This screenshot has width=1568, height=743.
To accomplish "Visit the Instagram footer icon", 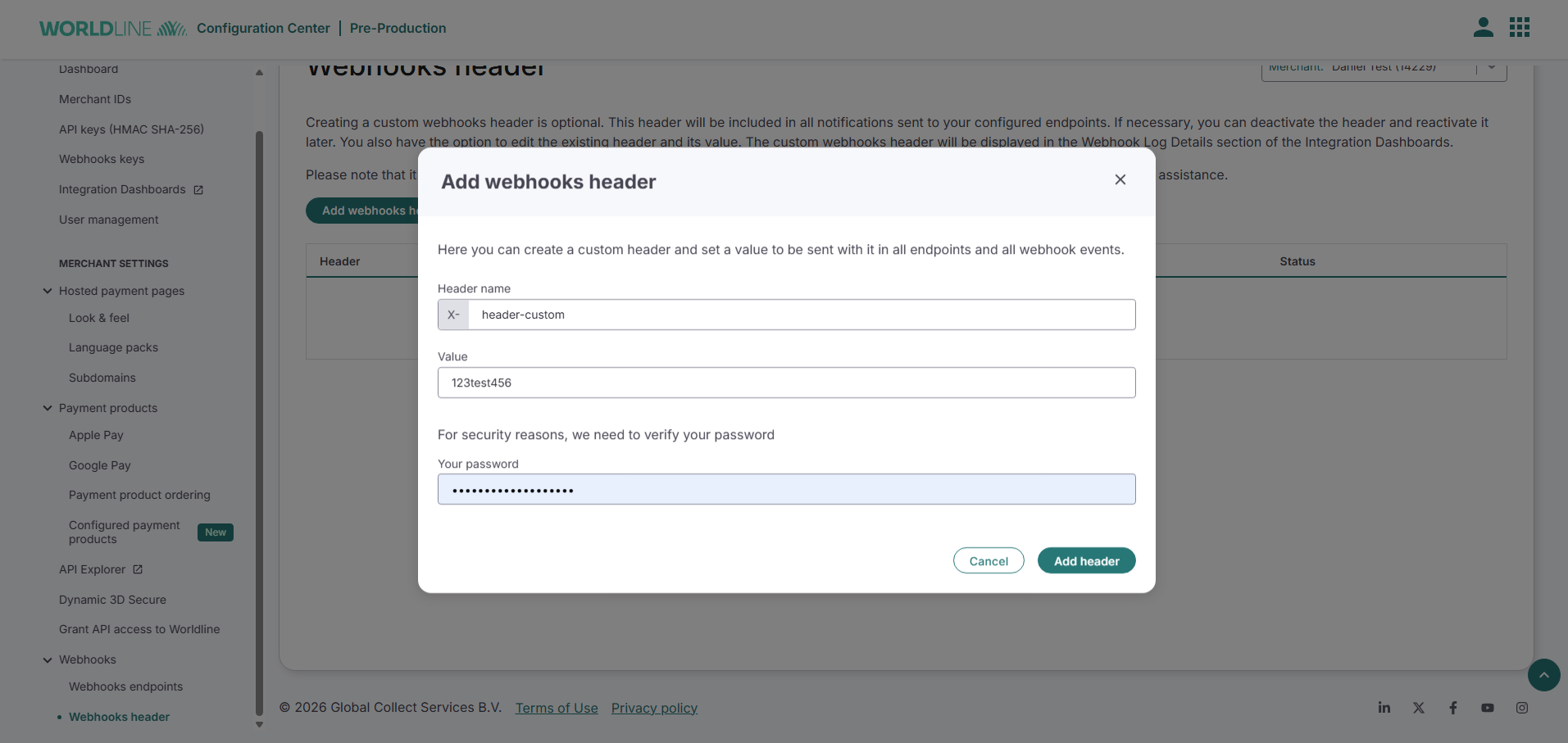I will (1521, 708).
